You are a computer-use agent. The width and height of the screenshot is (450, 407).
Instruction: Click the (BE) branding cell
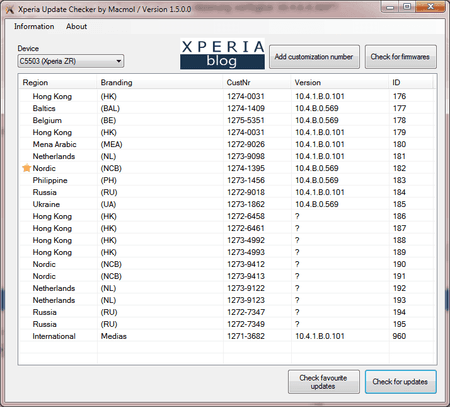pos(108,120)
